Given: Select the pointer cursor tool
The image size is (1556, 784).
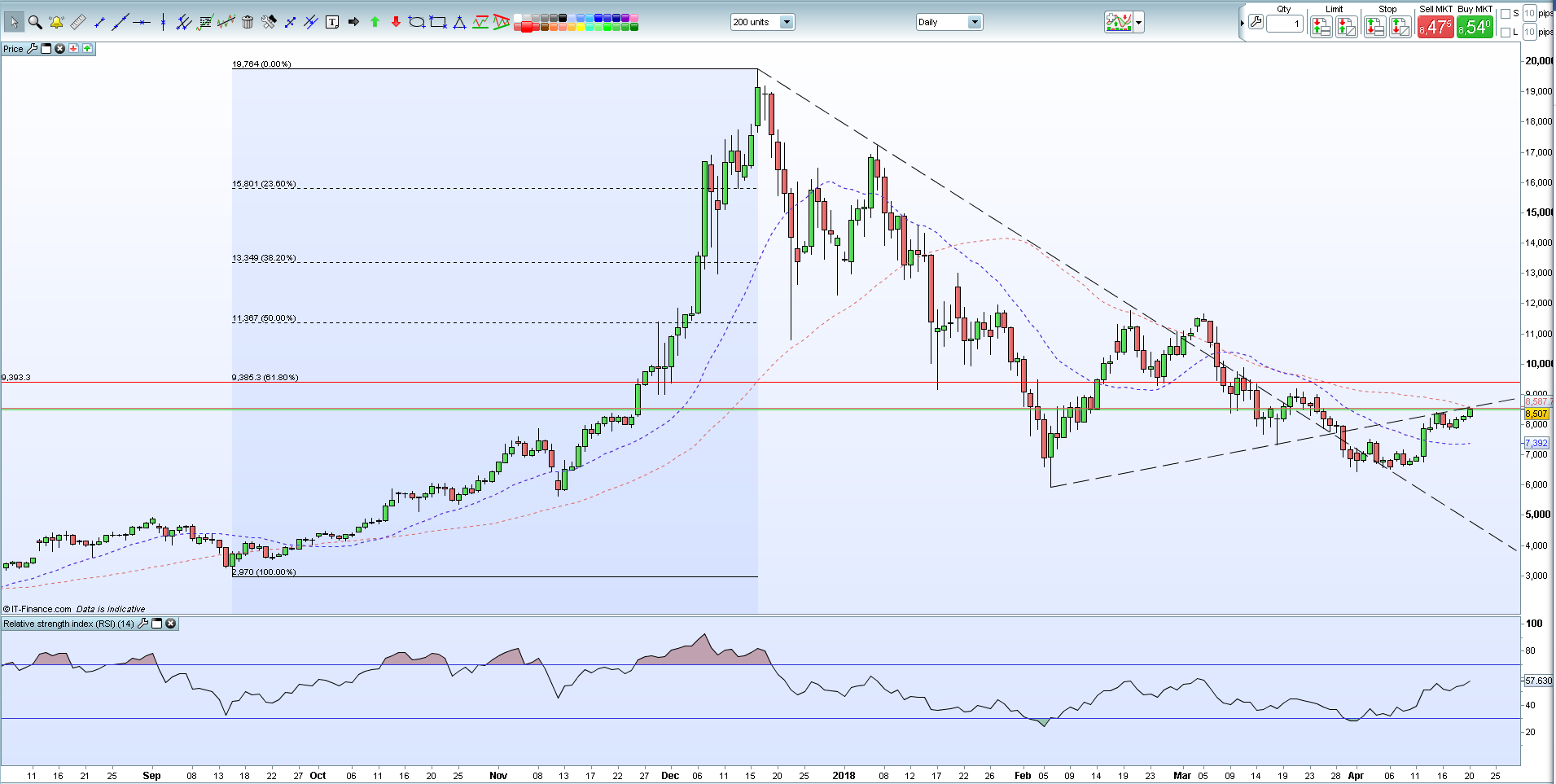Looking at the screenshot, I should 14,23.
